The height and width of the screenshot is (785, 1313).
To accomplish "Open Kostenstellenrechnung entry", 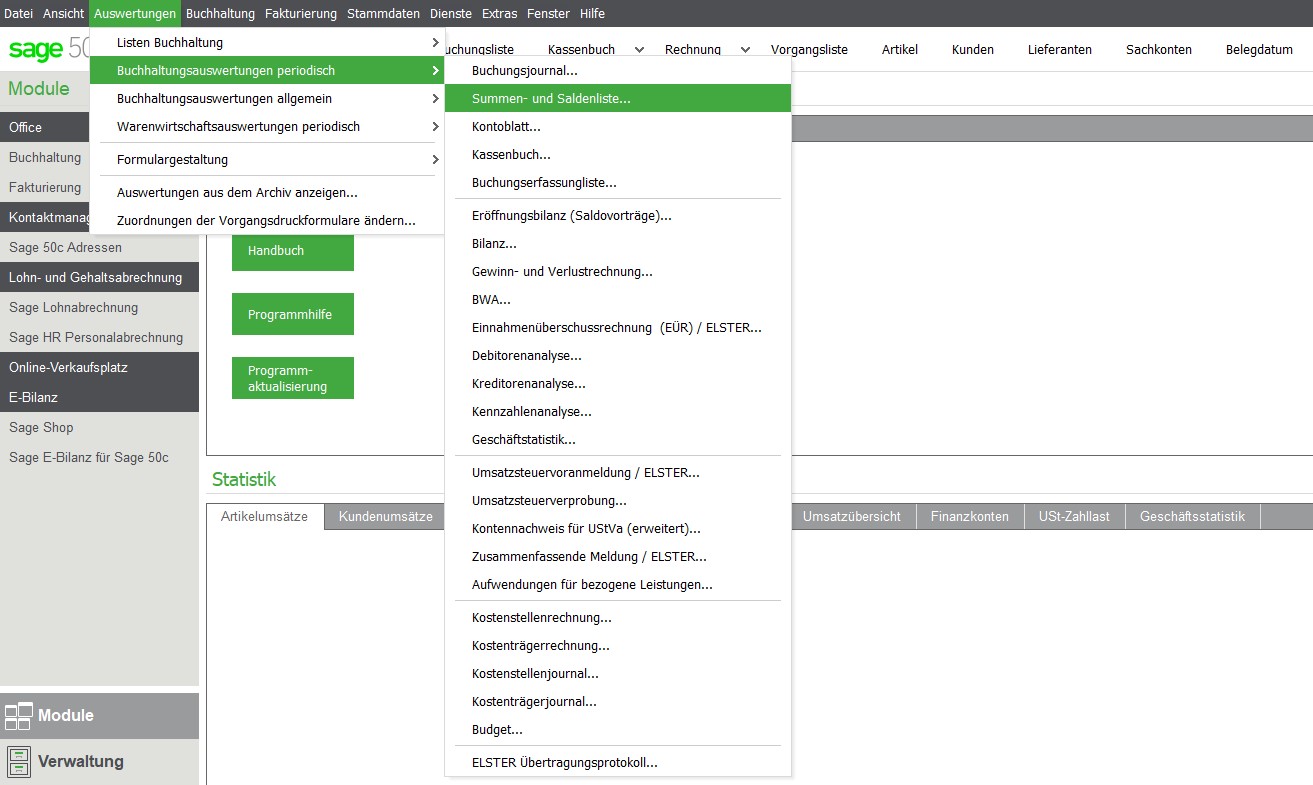I will [618, 617].
